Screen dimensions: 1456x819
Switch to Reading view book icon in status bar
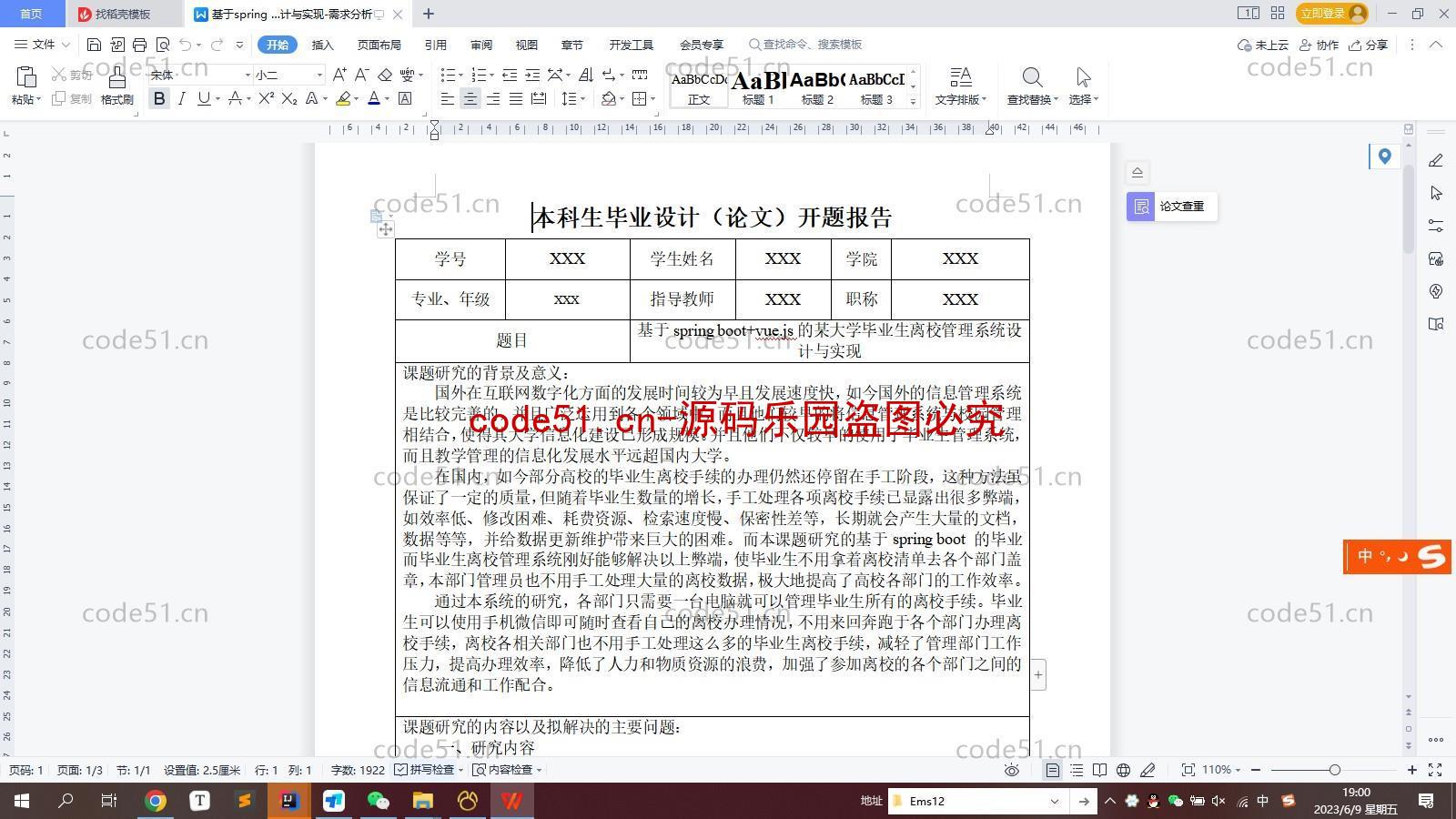point(1100,770)
